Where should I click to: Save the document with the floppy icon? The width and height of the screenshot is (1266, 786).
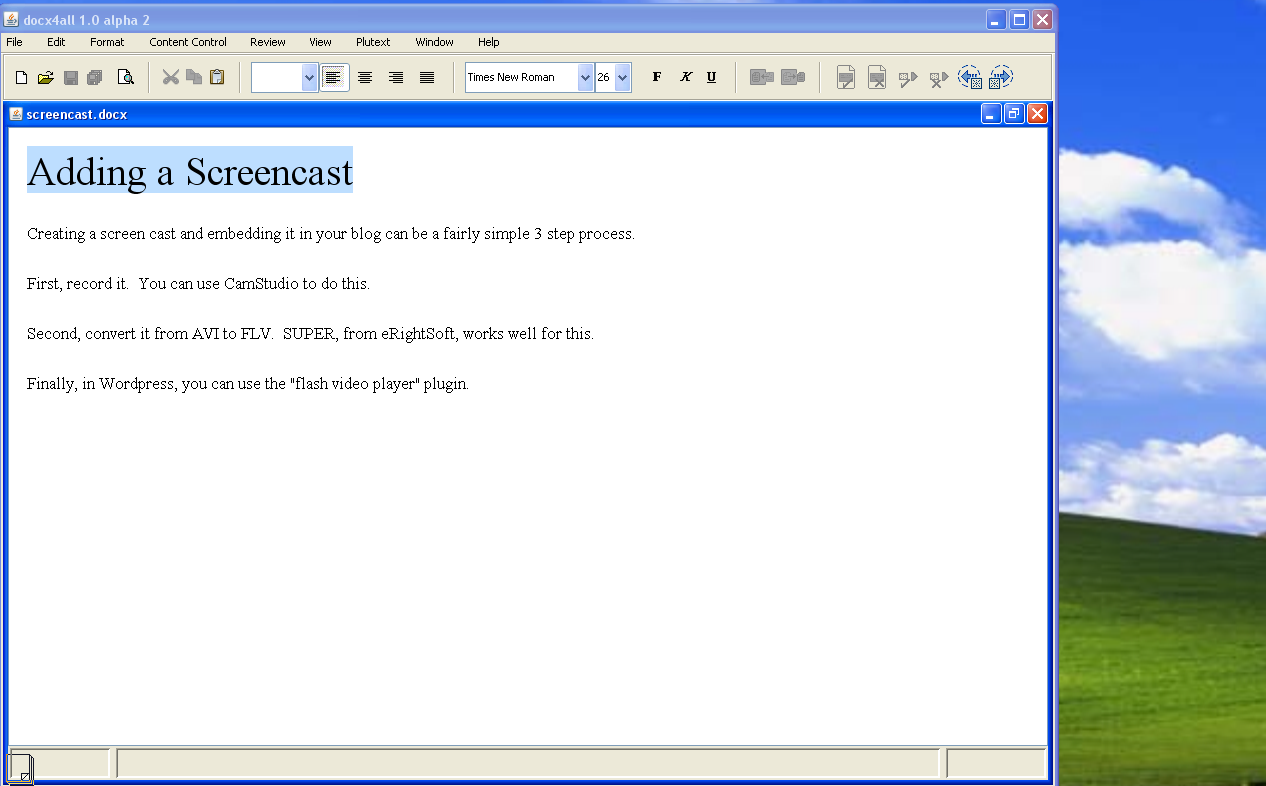[x=71, y=78]
